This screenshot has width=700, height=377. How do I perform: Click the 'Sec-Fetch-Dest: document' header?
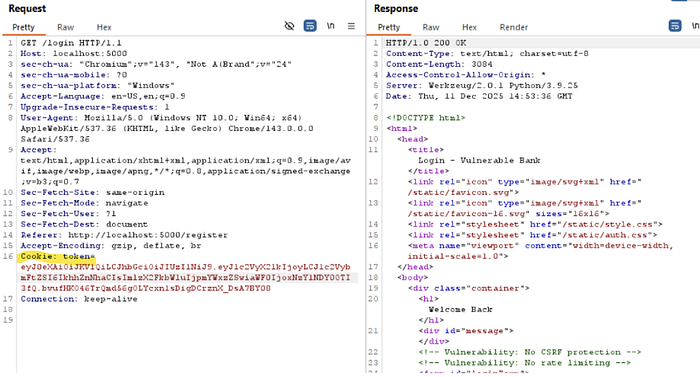[84, 225]
